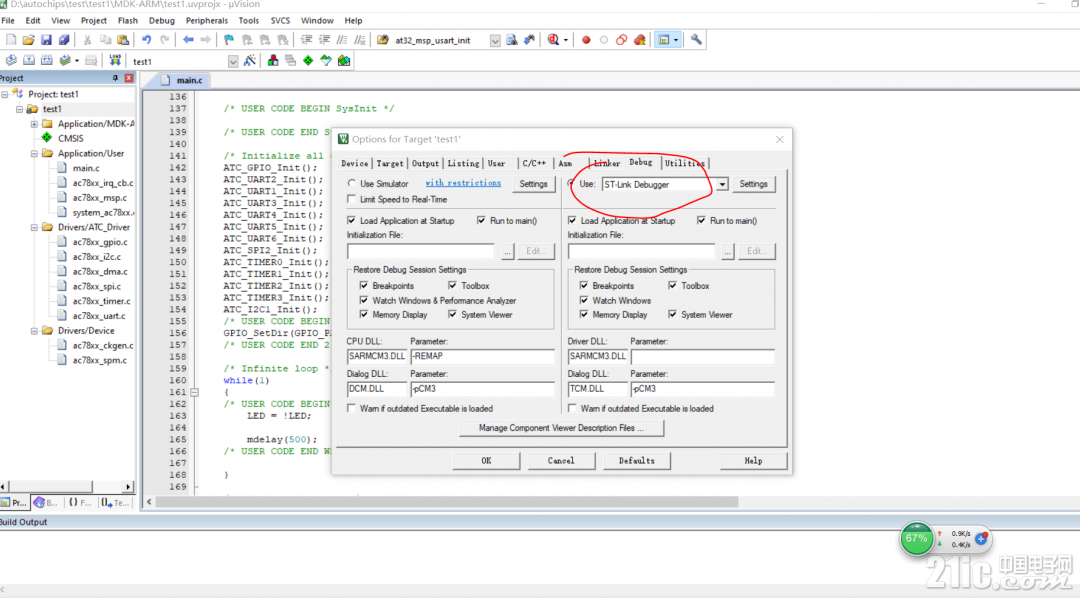1080x598 pixels.
Task: Enable Limit Speed to Real-Time checkbox
Action: [x=352, y=199]
